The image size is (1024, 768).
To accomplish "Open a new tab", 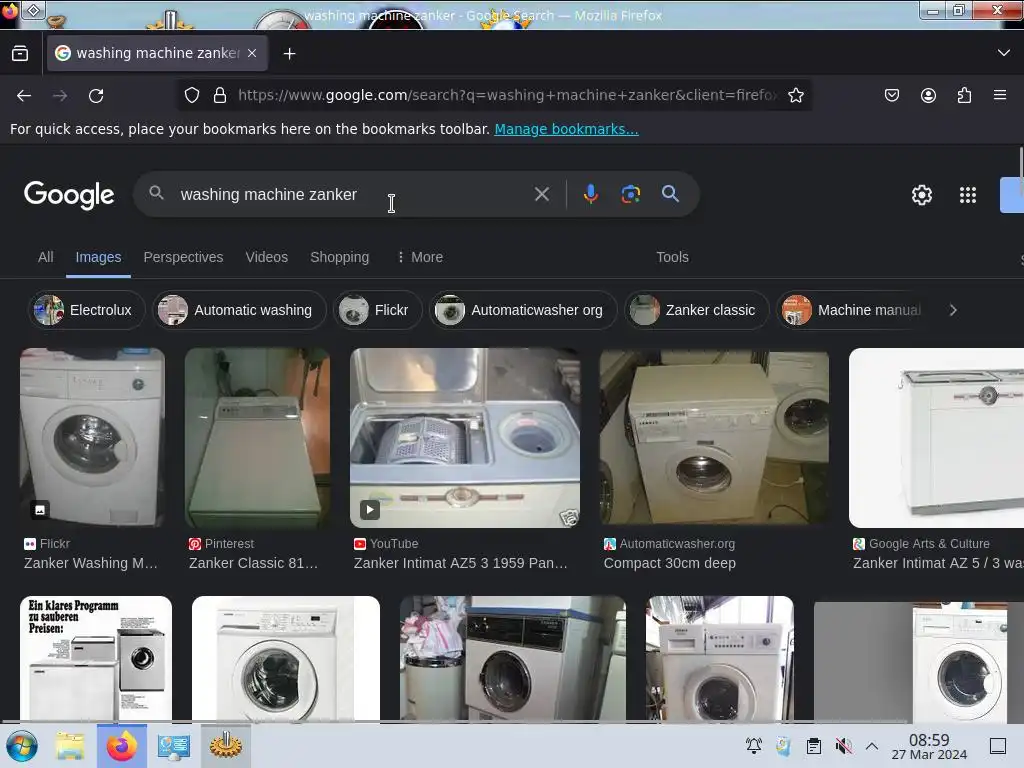I will click(x=289, y=54).
